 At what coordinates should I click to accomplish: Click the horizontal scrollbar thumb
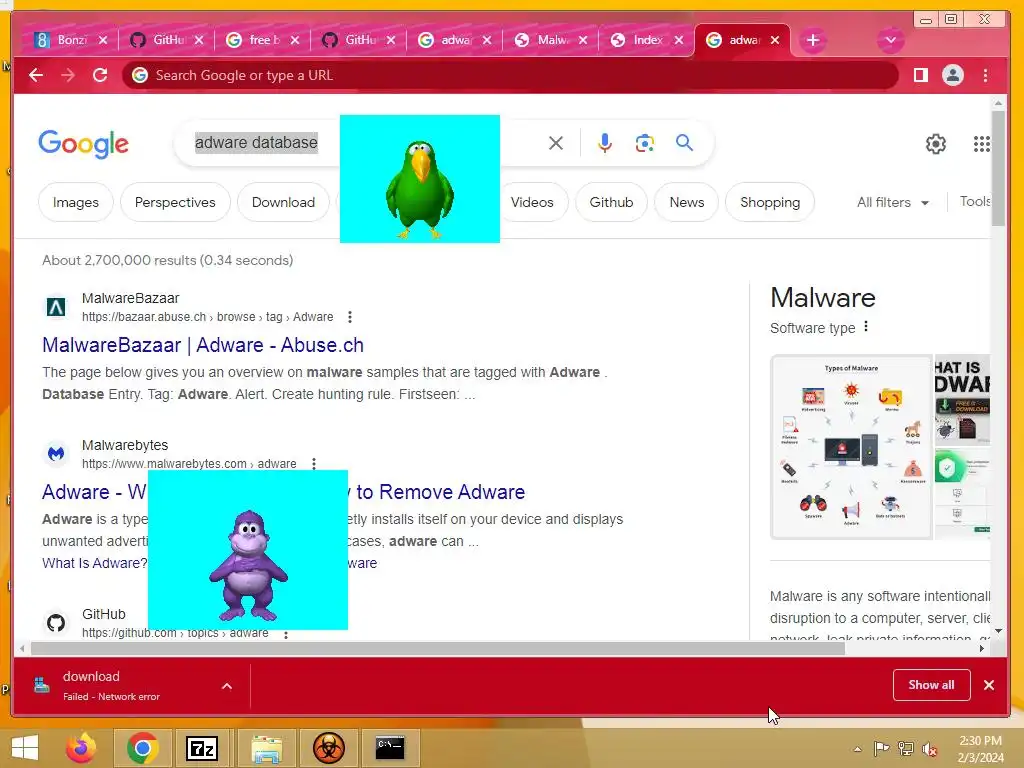pyautogui.click(x=438, y=648)
